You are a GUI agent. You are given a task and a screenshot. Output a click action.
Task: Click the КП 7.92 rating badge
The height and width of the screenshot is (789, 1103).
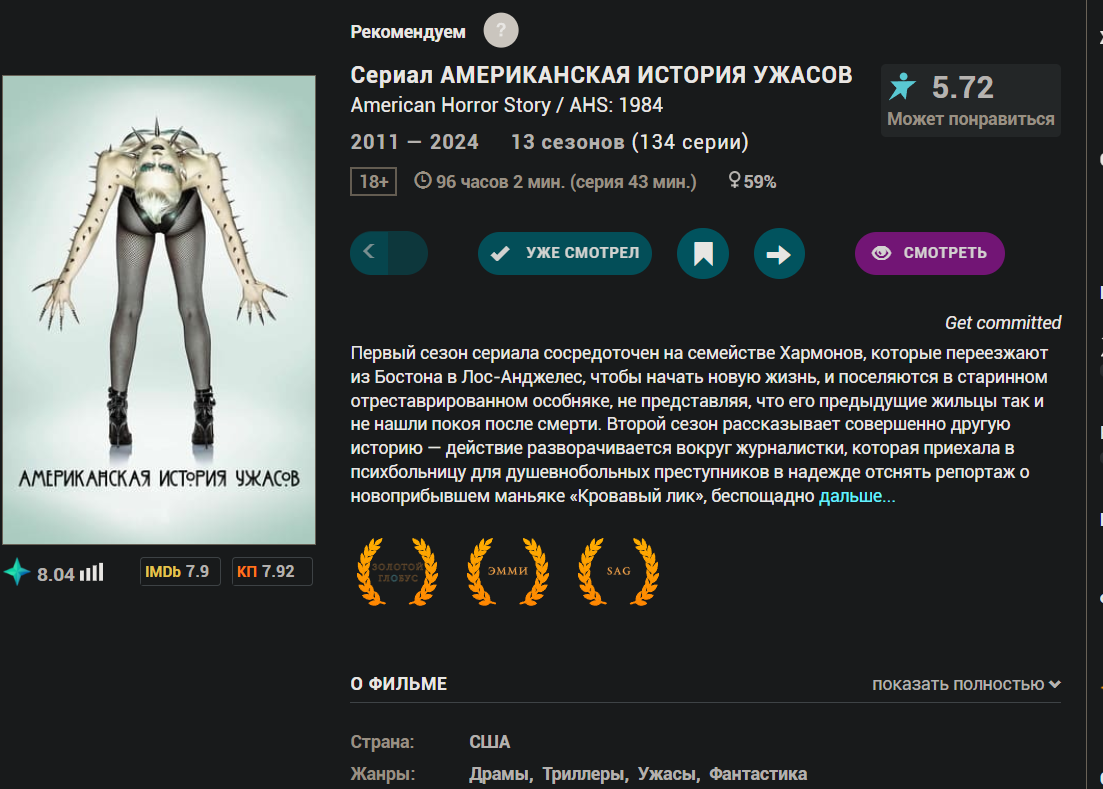(x=272, y=572)
